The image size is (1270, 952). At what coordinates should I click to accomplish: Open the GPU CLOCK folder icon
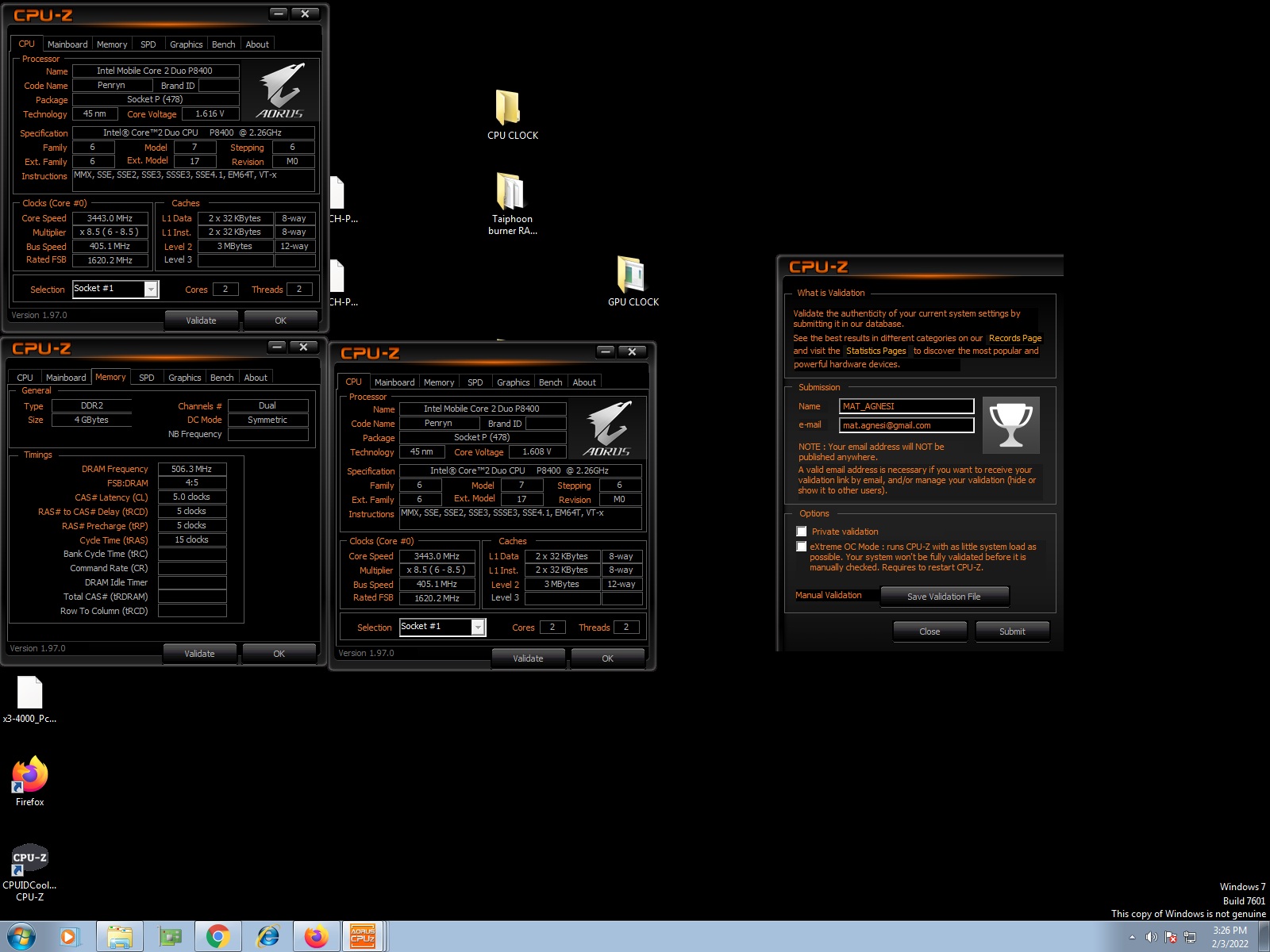(x=632, y=274)
